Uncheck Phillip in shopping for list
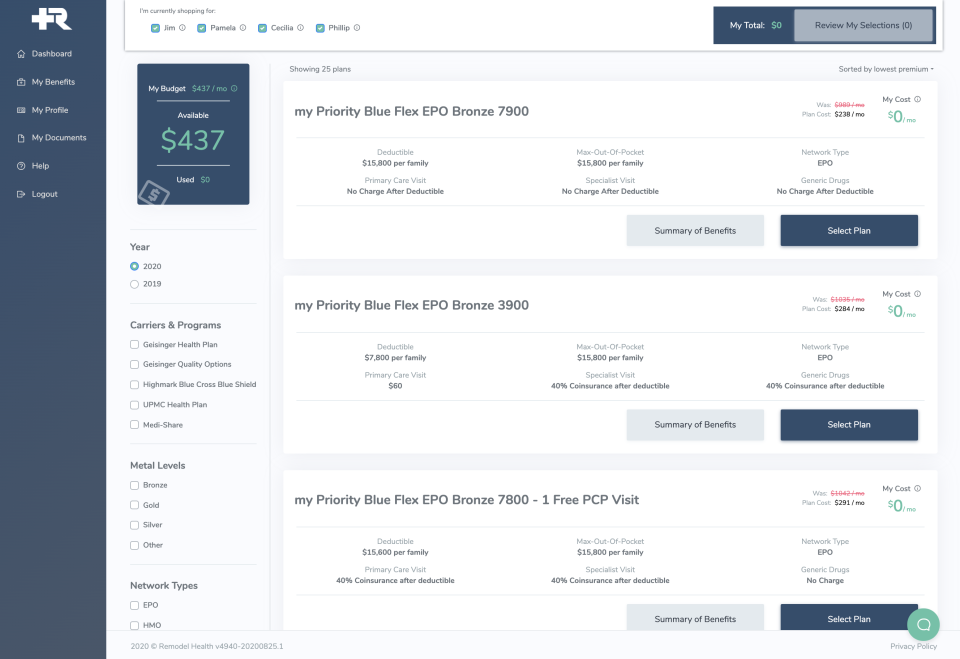Viewport: 960px width, 659px height. tap(320, 28)
